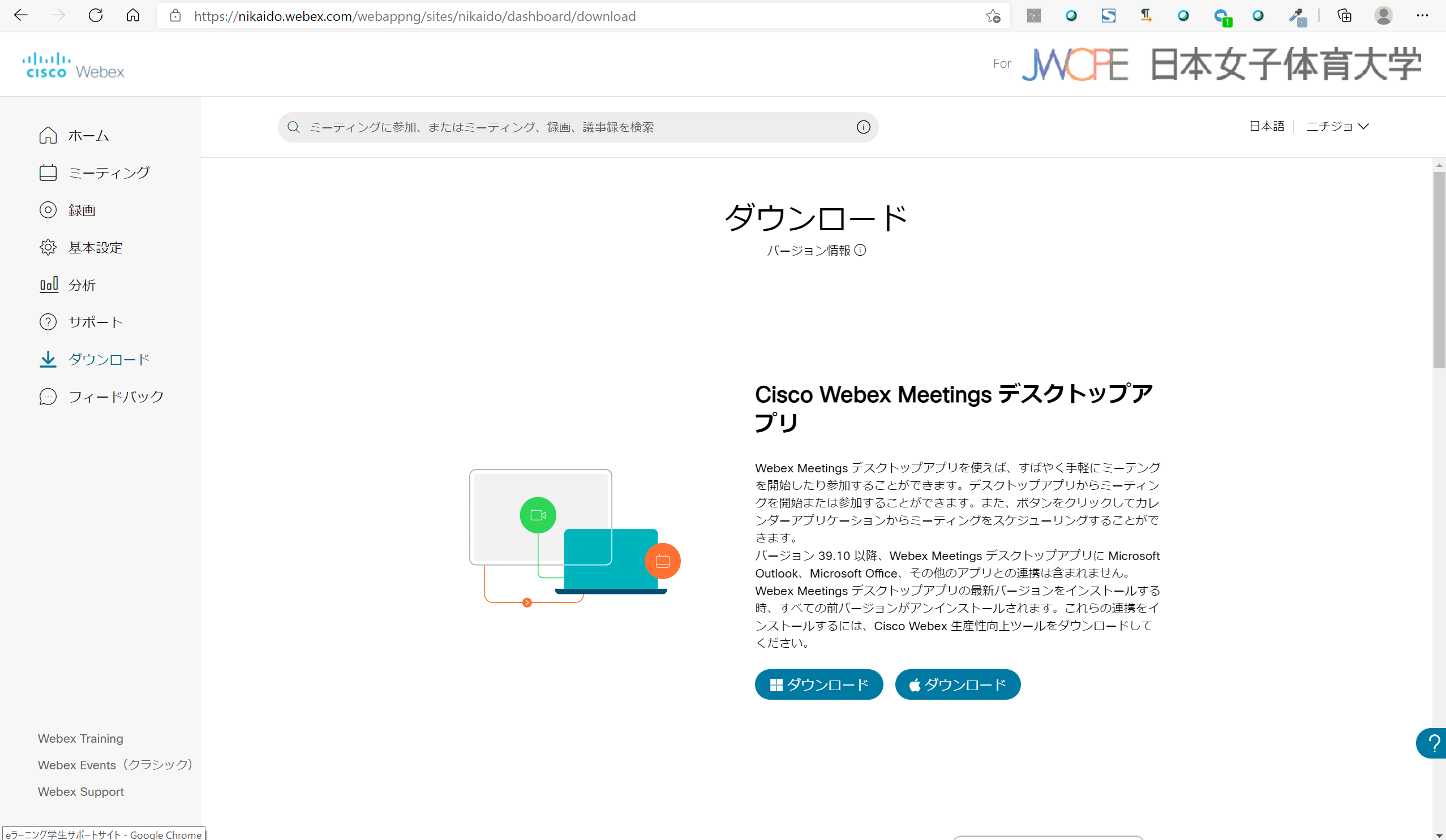This screenshot has width=1446, height=840.
Task: Add page to favorites star icon
Action: pos(993,16)
